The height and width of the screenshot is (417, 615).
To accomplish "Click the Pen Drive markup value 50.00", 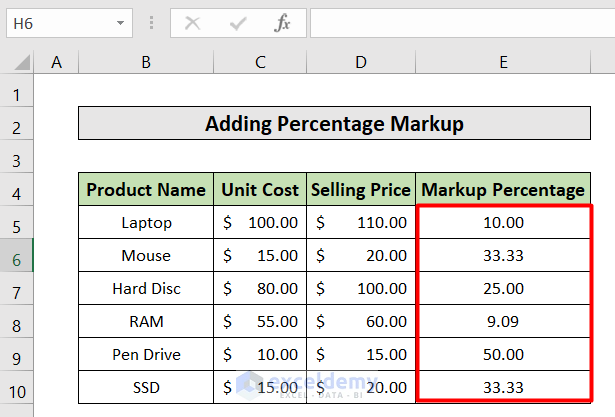I will tap(503, 354).
